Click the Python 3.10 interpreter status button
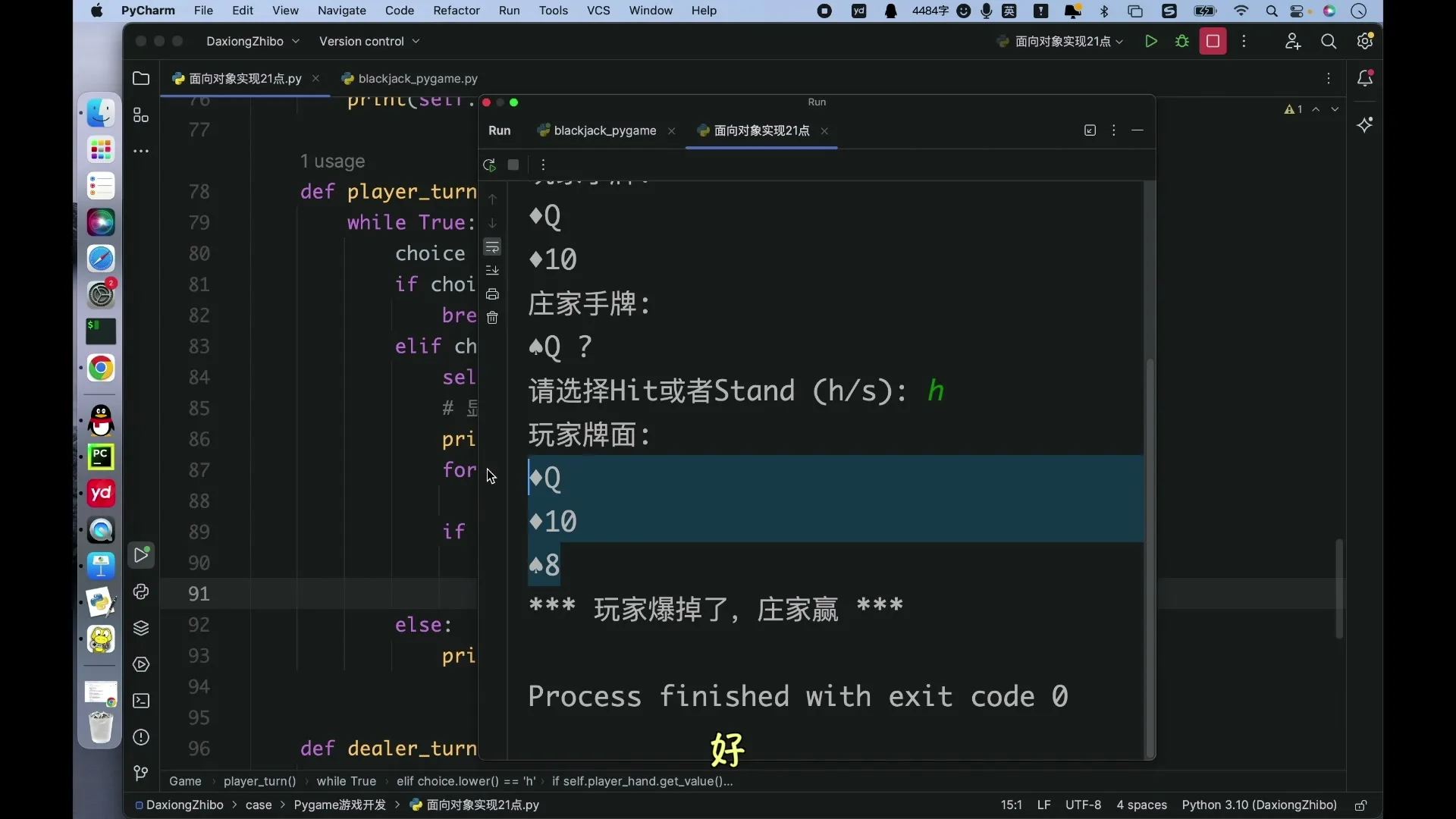This screenshot has width=1456, height=819. [1259, 805]
